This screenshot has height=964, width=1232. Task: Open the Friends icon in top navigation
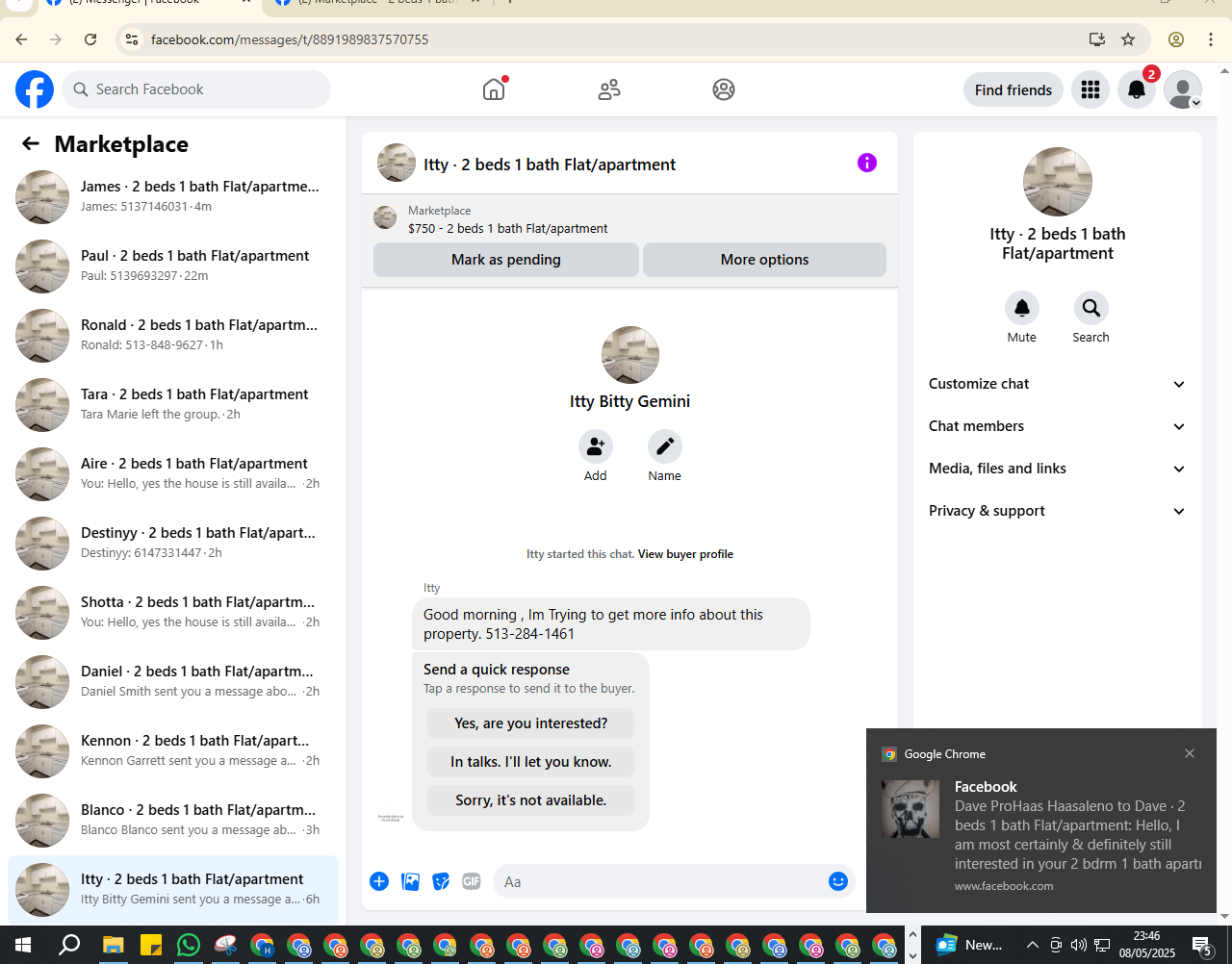coord(609,89)
